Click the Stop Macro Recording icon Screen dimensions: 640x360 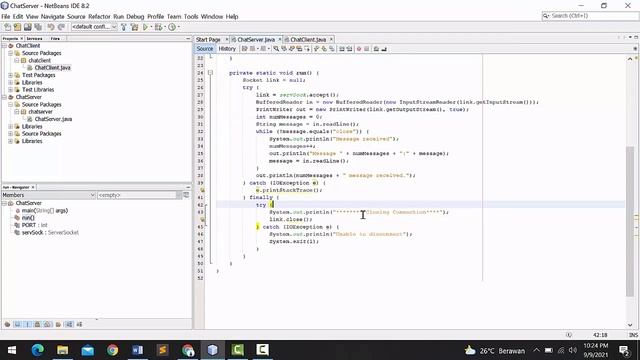tap(367, 49)
